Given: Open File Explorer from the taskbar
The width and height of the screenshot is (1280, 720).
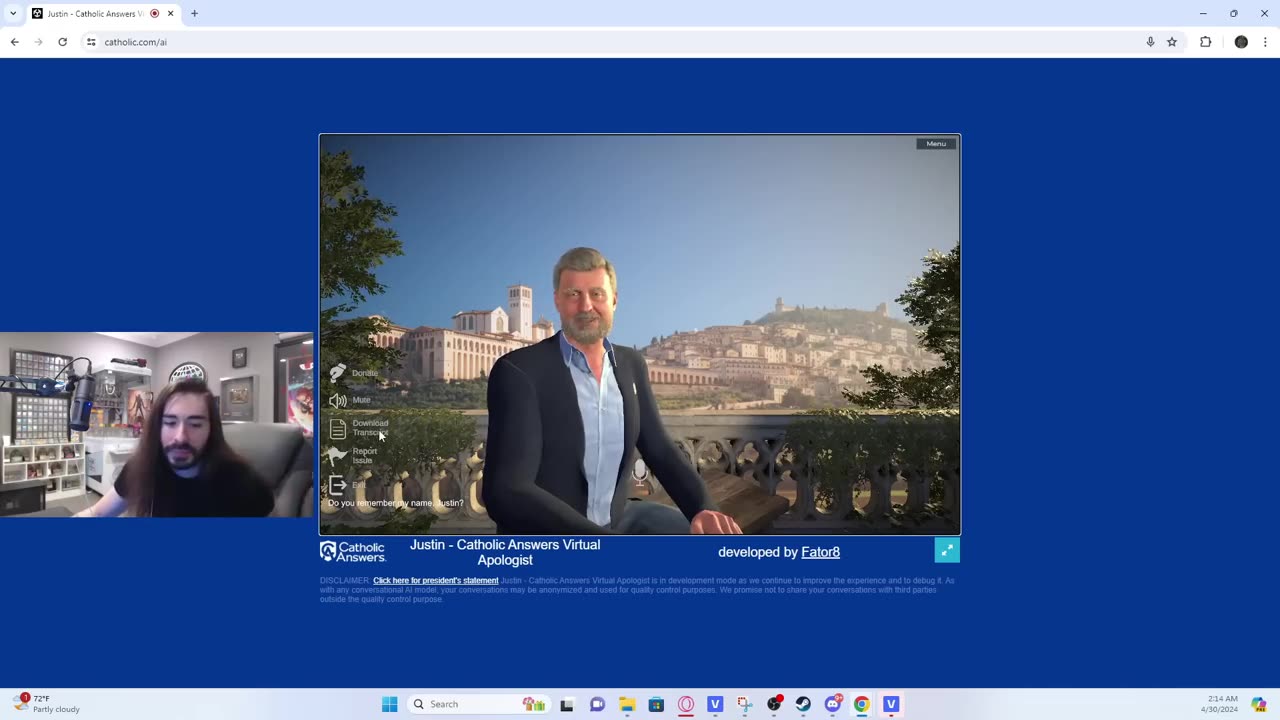Looking at the screenshot, I should [x=627, y=704].
